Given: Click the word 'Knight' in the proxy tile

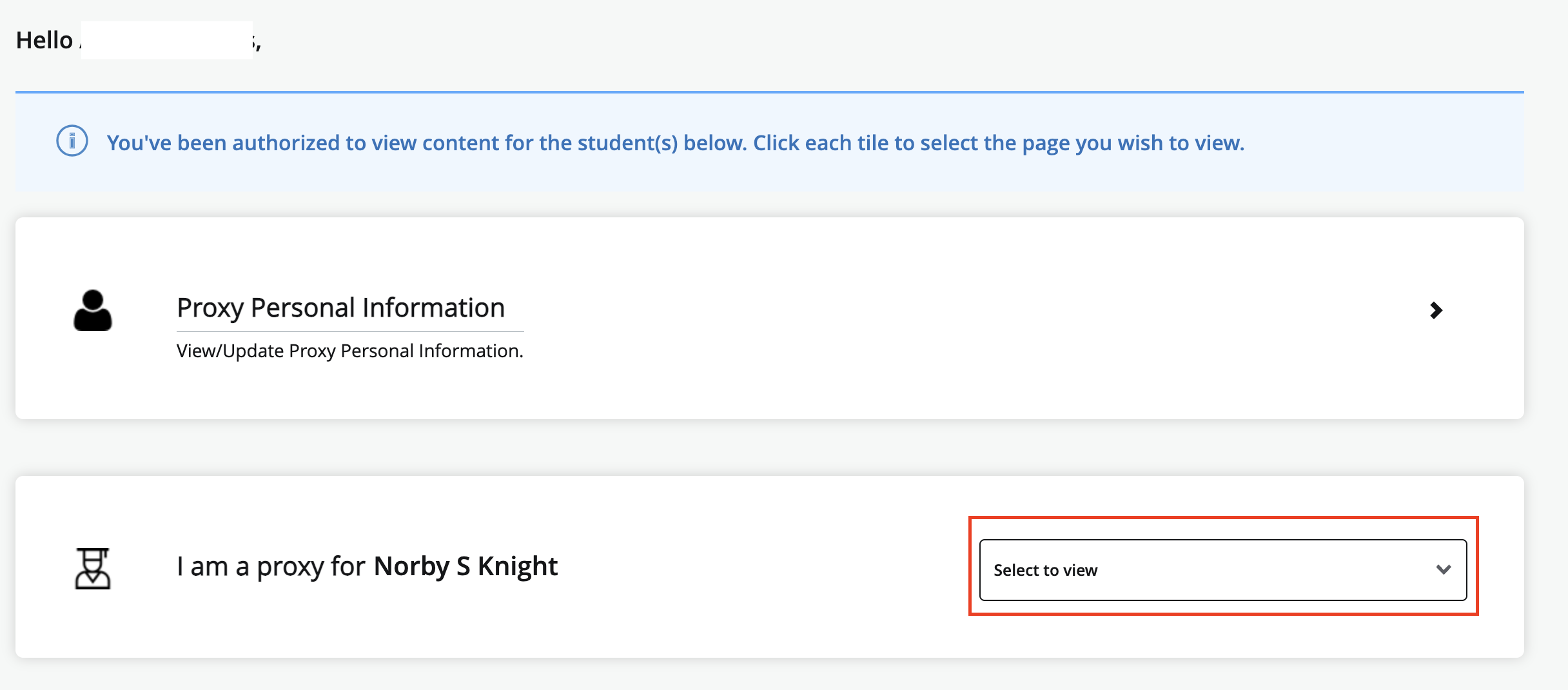Looking at the screenshot, I should [518, 566].
